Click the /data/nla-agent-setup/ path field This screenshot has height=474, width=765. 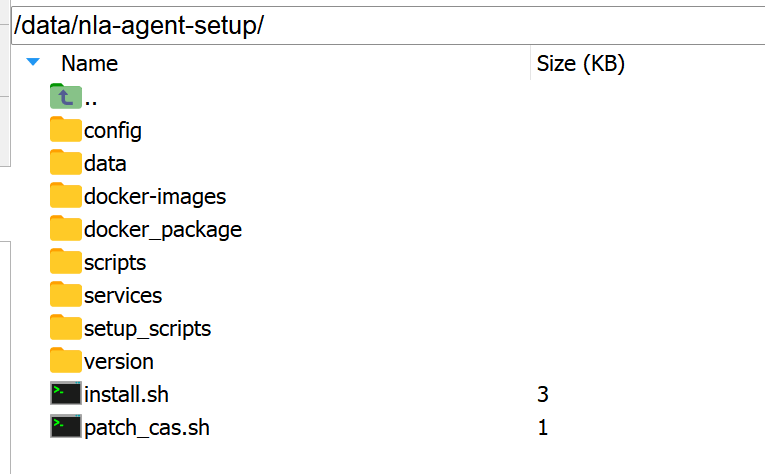[x=388, y=25]
